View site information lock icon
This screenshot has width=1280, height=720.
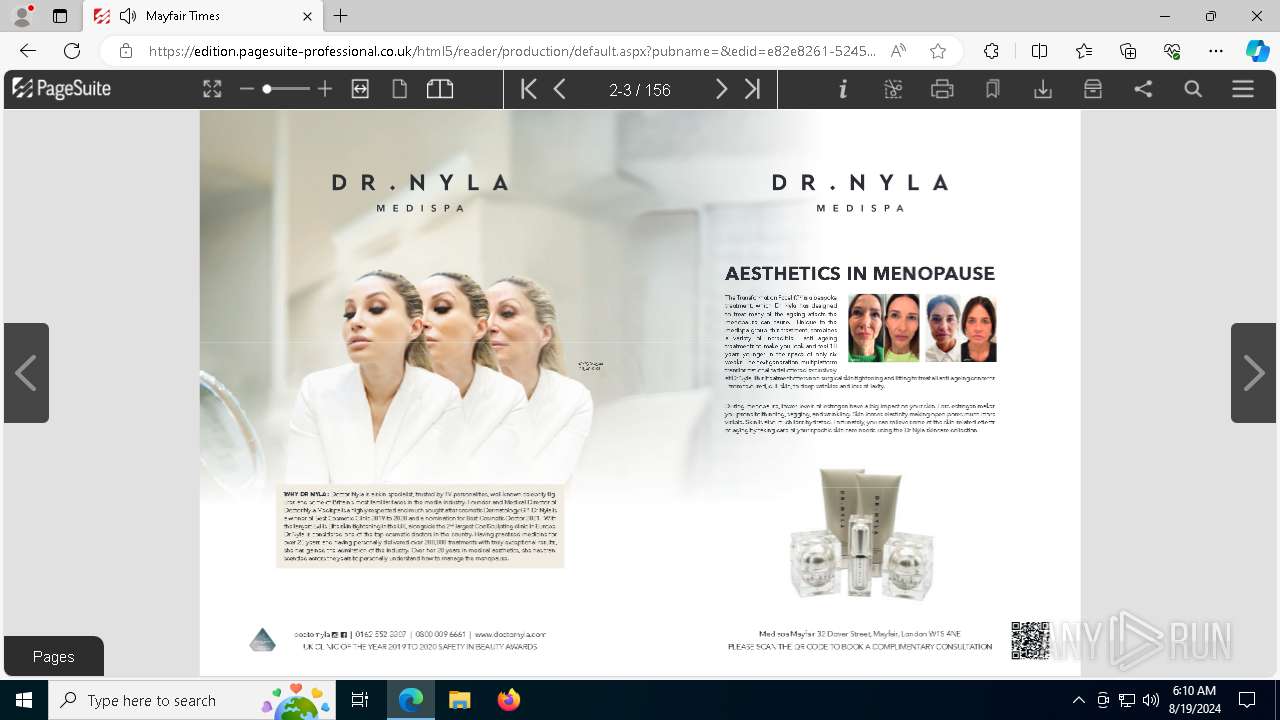tap(126, 51)
